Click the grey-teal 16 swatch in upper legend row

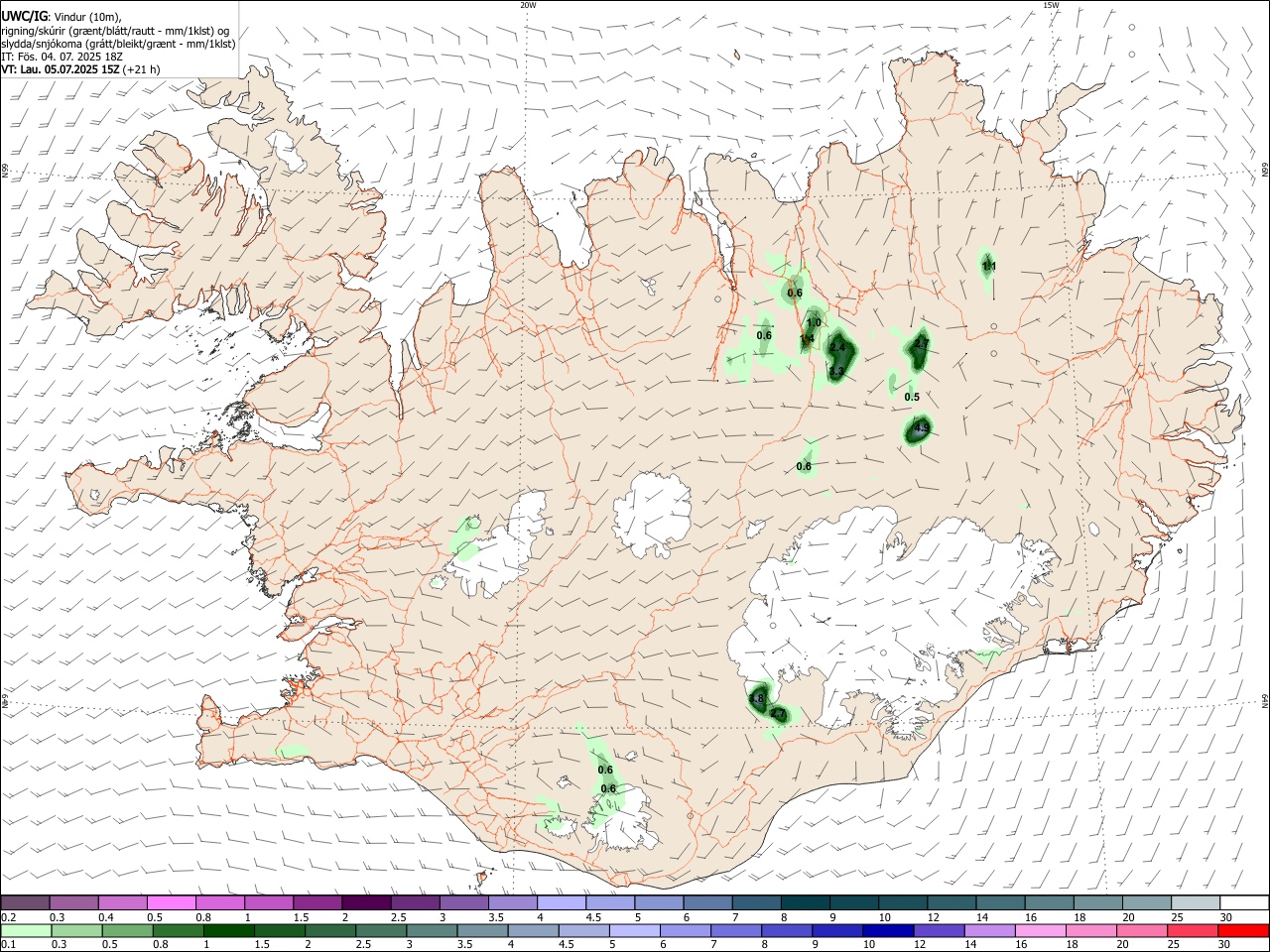(x=1050, y=902)
